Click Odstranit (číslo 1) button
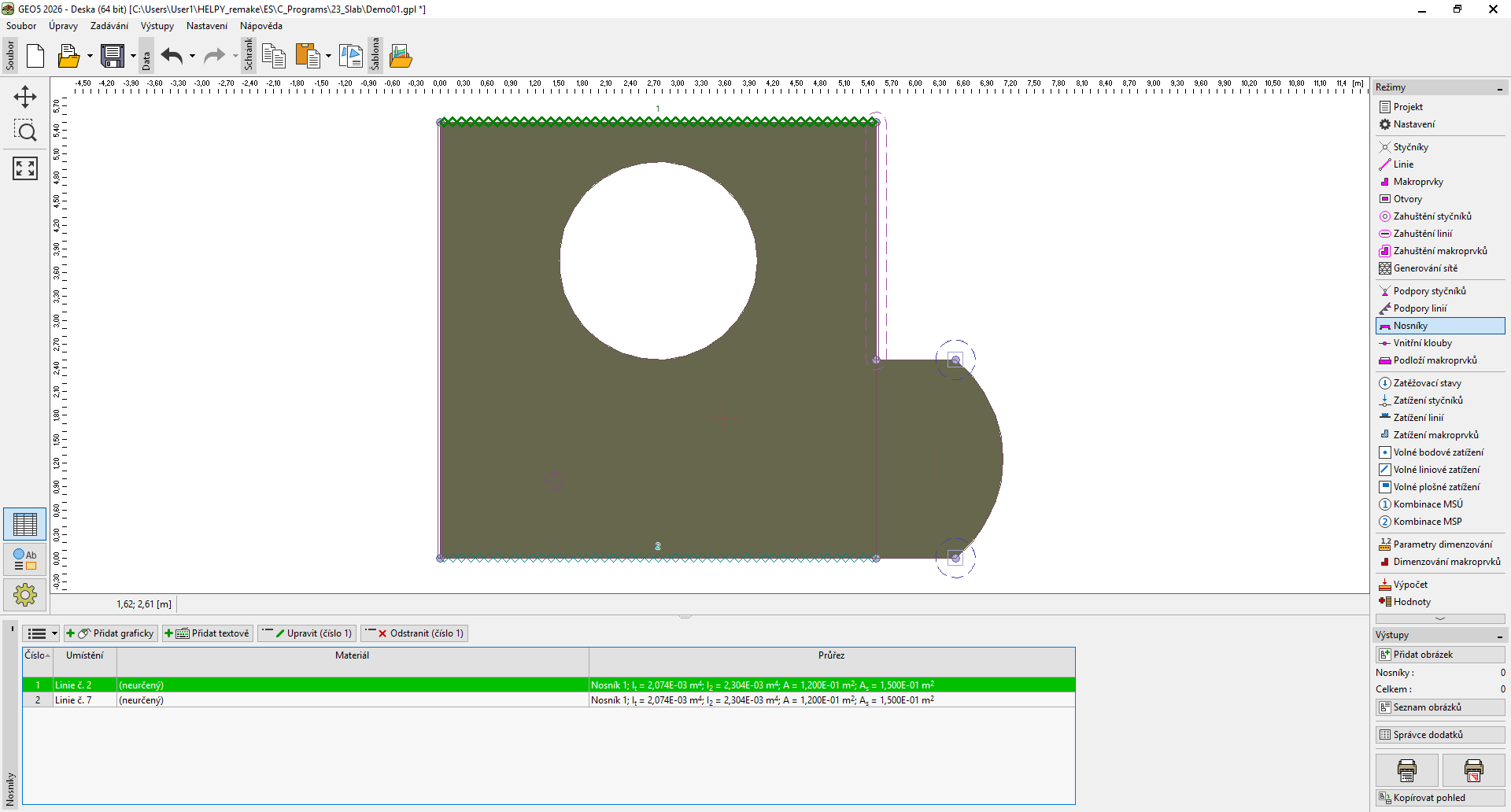 pyautogui.click(x=415, y=633)
